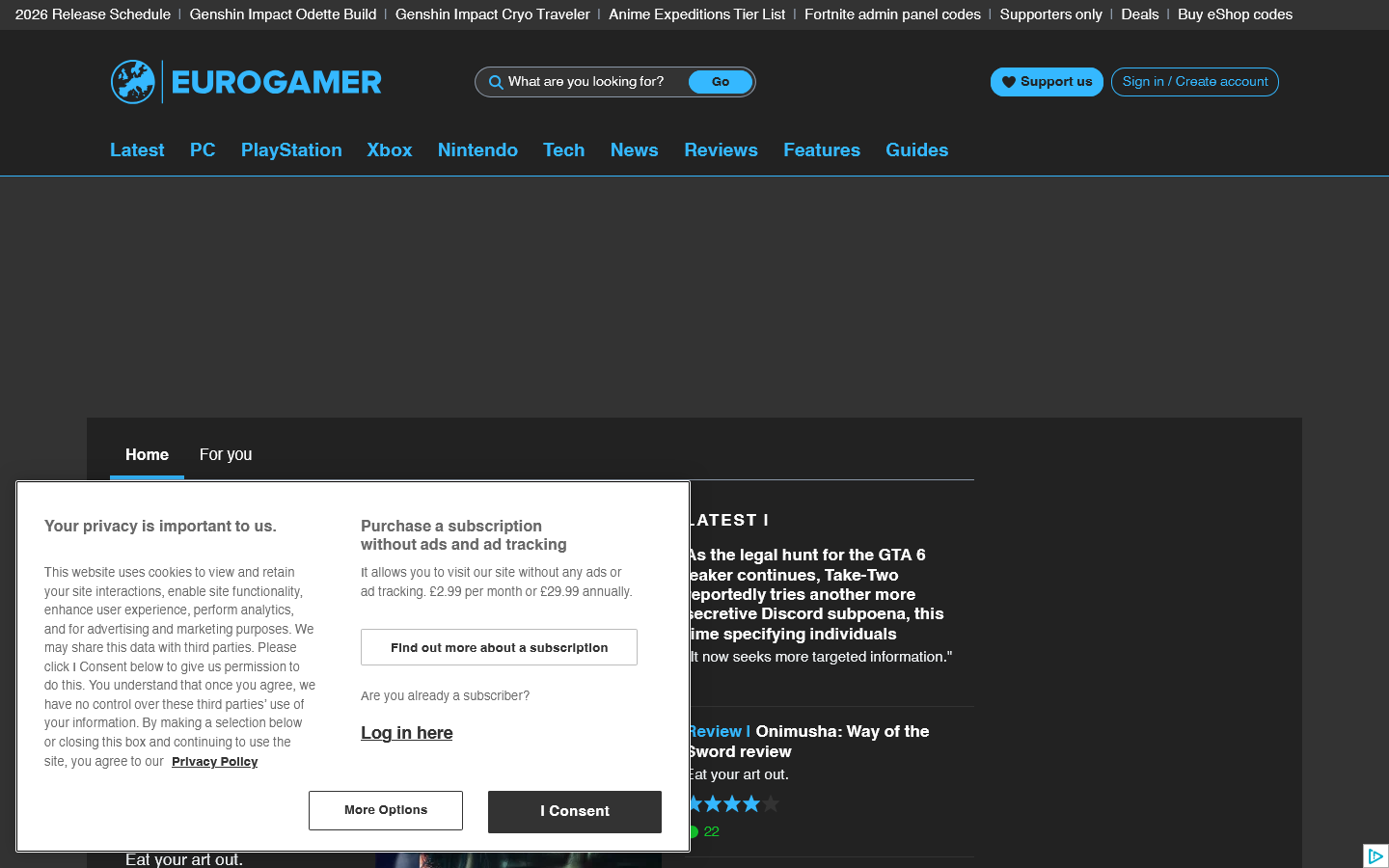Open the Privacy Policy link

click(215, 762)
